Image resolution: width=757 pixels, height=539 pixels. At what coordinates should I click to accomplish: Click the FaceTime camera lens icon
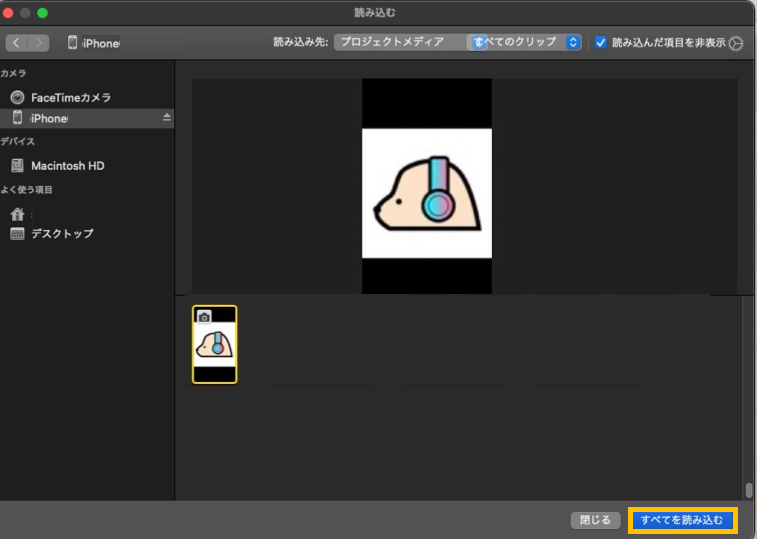(x=17, y=98)
